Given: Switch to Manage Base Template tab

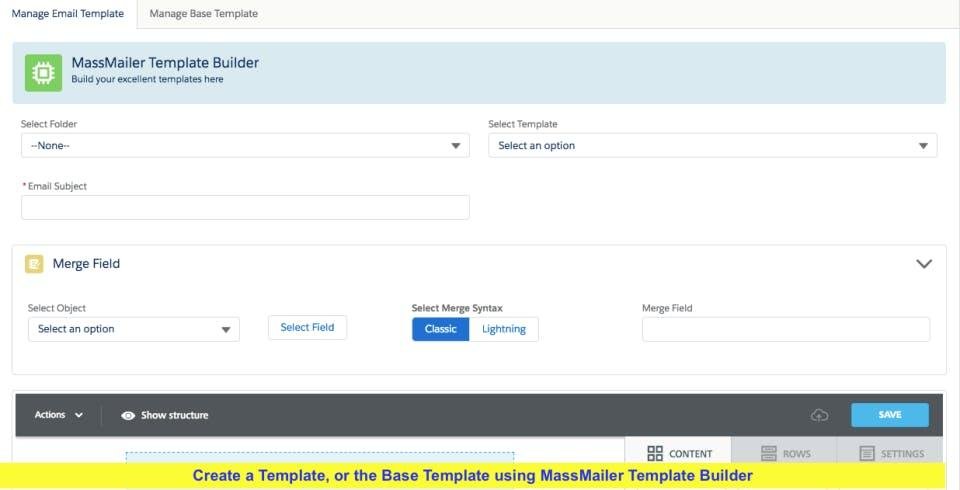Looking at the screenshot, I should (x=204, y=14).
